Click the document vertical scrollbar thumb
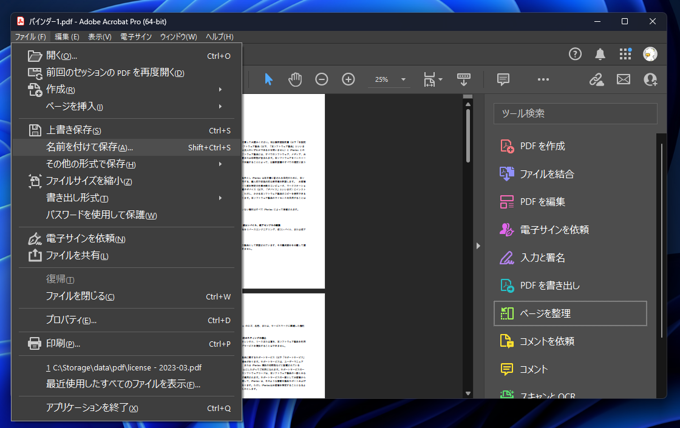The width and height of the screenshot is (680, 428). 468,136
